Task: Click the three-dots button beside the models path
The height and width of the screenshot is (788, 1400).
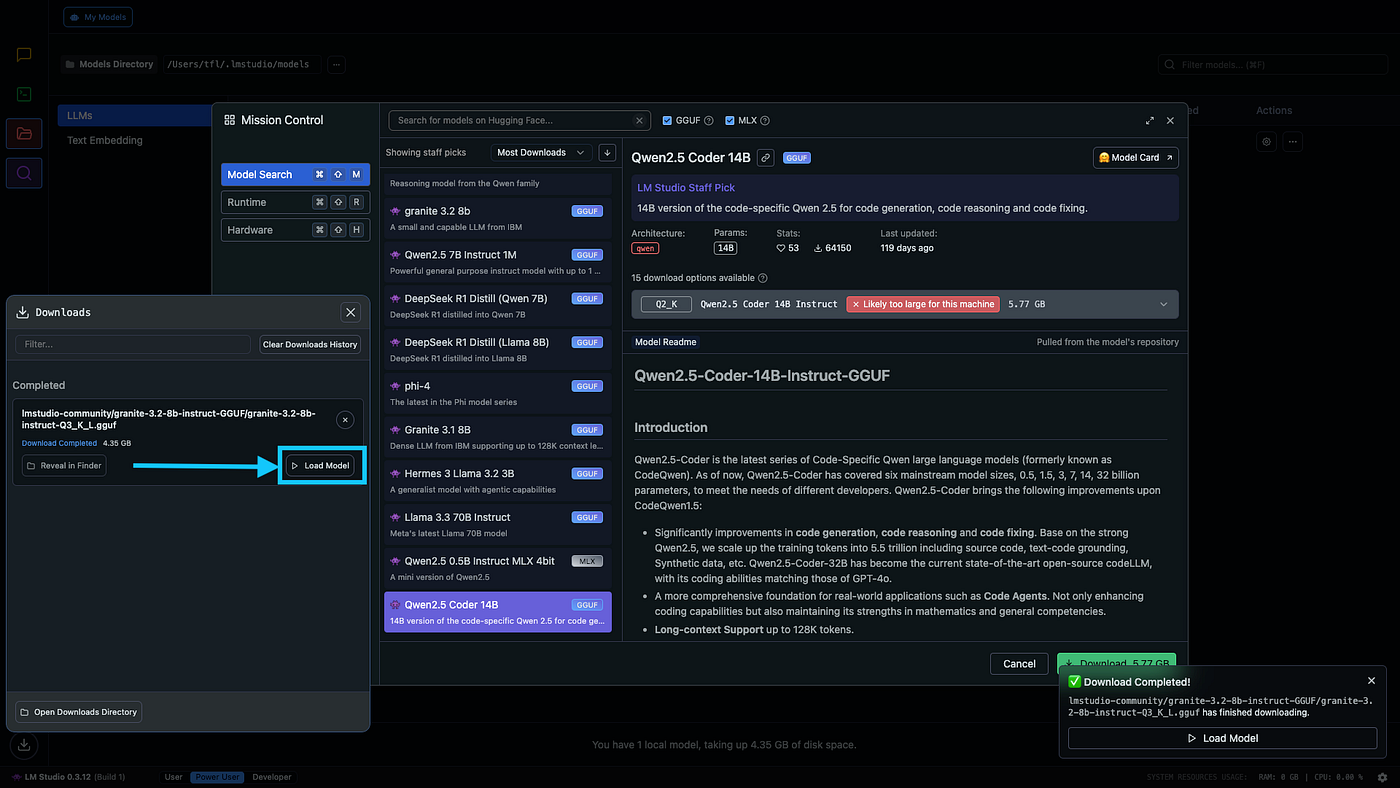Action: pyautogui.click(x=336, y=64)
